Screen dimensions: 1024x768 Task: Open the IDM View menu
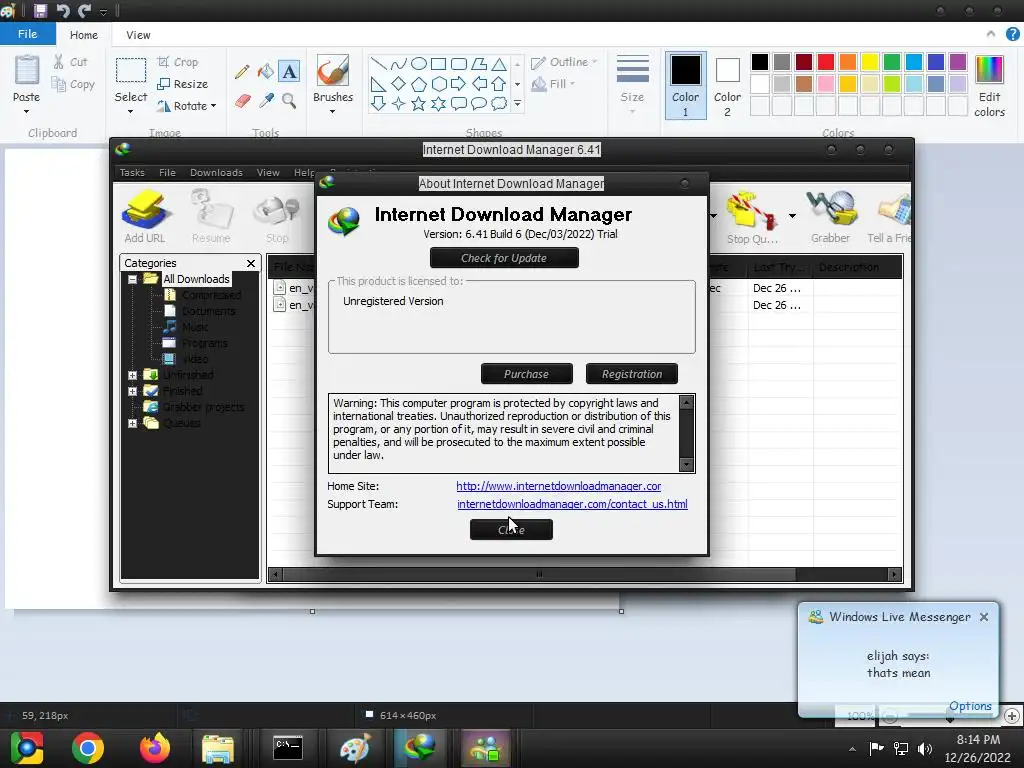coord(268,172)
